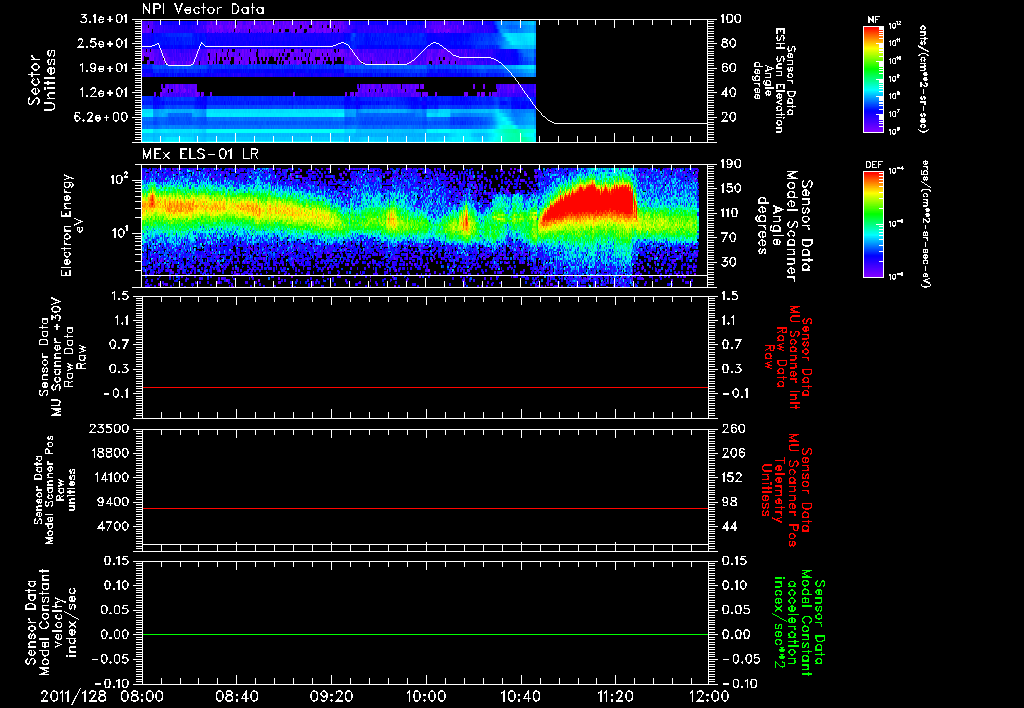Select the 10:00 time axis tick label
1024x708 pixels.
click(x=427, y=694)
